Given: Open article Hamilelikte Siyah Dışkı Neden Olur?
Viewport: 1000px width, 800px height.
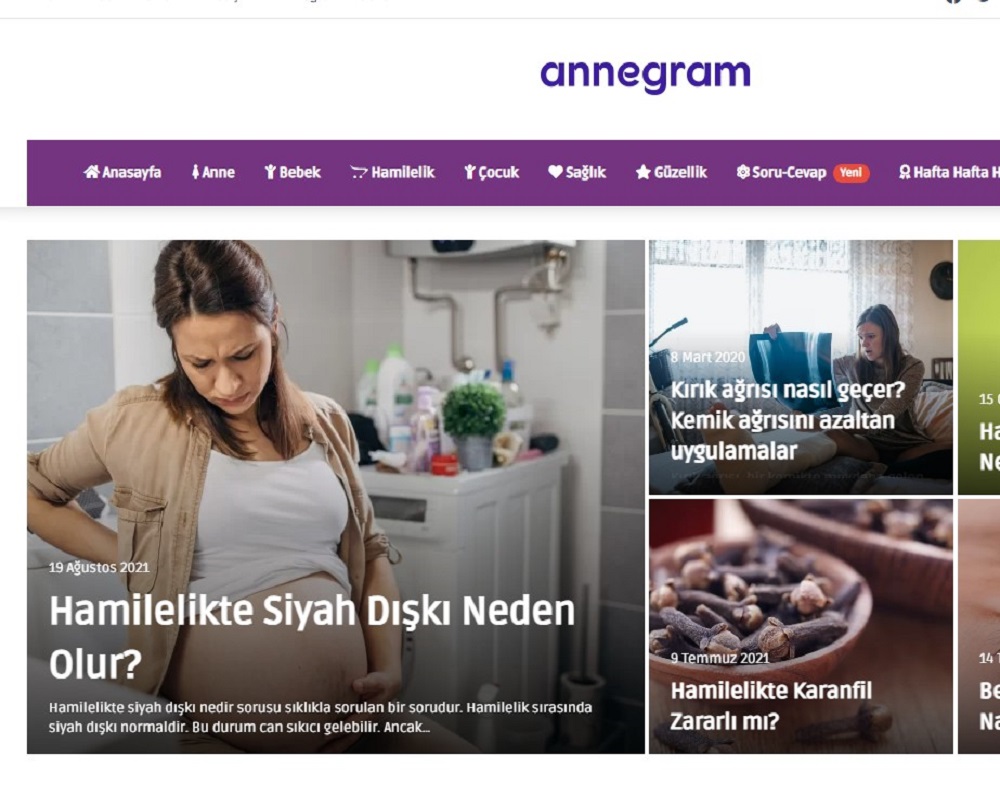Looking at the screenshot, I should [312, 637].
